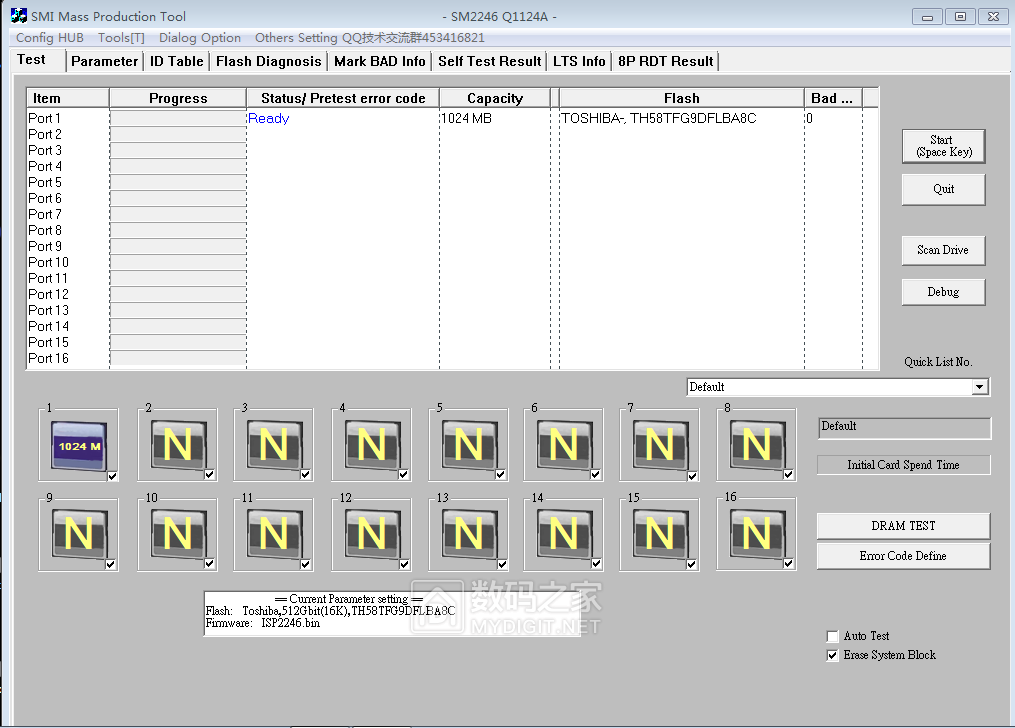Untick the checkbox under port 1 icon
1015x728 pixels.
112,476
